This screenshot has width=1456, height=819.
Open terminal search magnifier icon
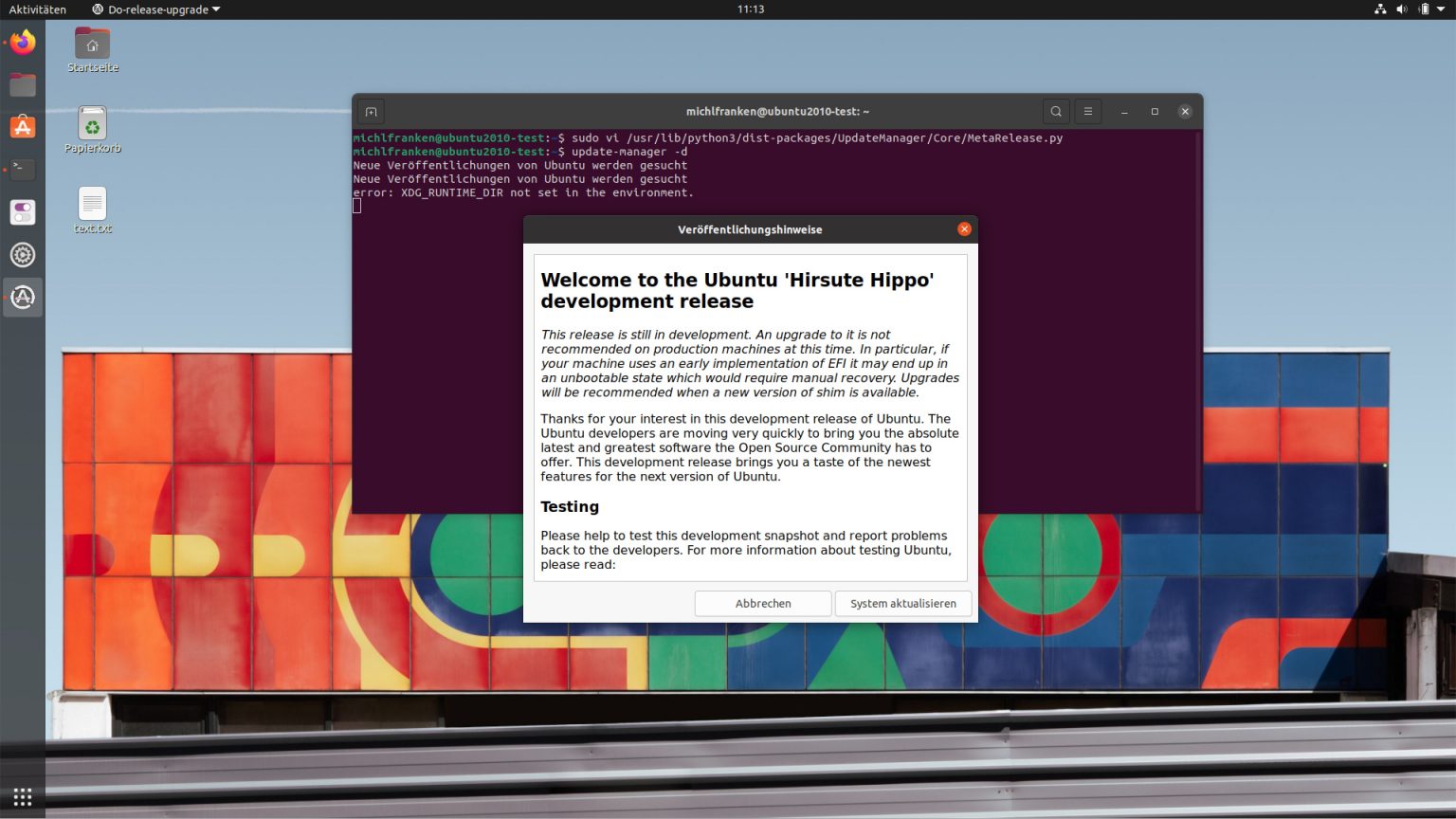tap(1056, 112)
